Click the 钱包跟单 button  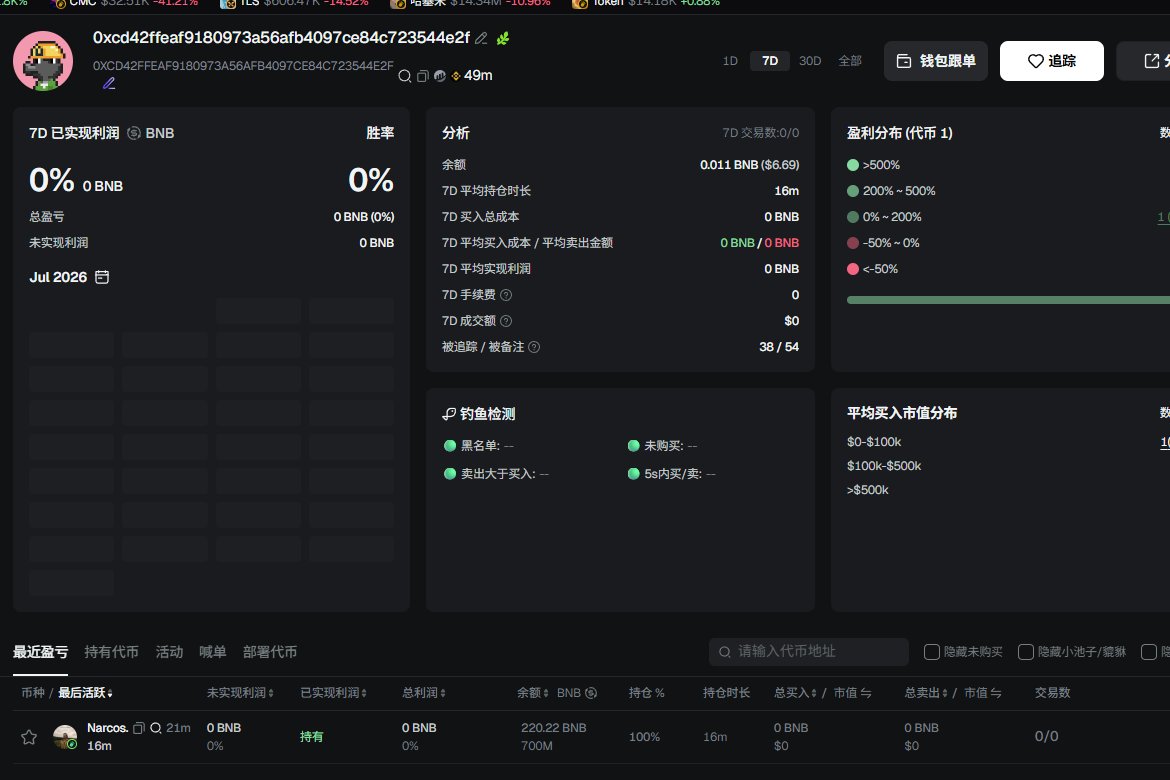936,60
